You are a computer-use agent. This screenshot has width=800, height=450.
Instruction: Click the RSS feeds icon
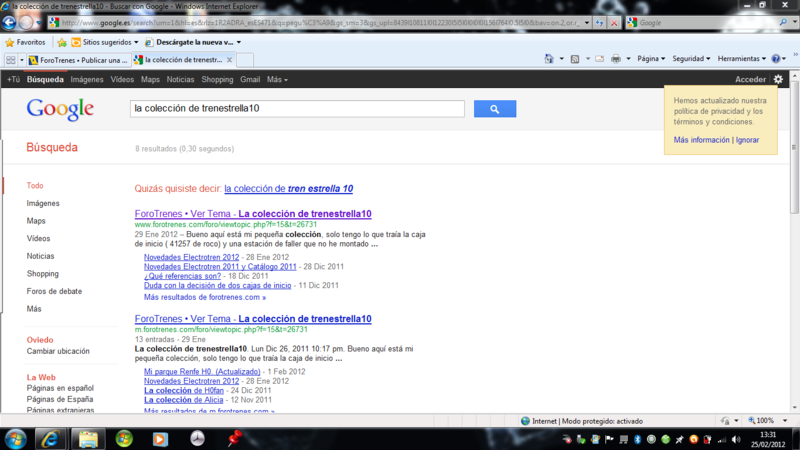[x=575, y=59]
